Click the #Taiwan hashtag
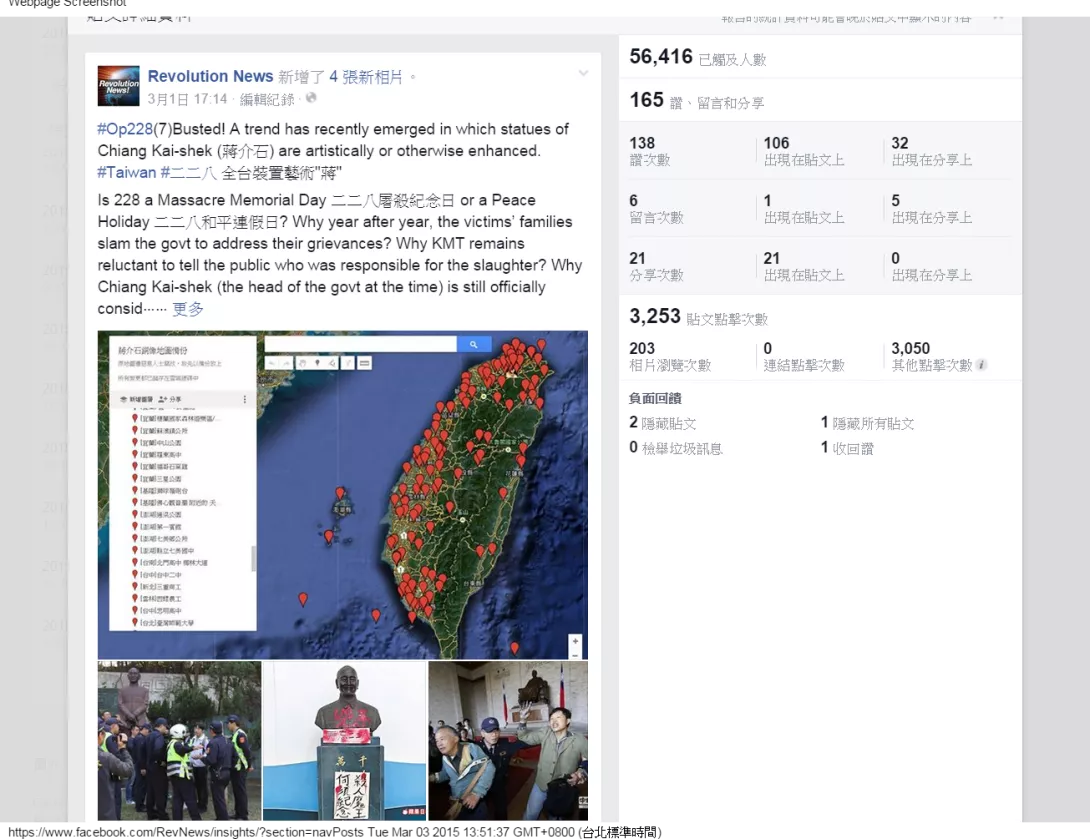Screen dimensions: 1090x839 [x=127, y=172]
